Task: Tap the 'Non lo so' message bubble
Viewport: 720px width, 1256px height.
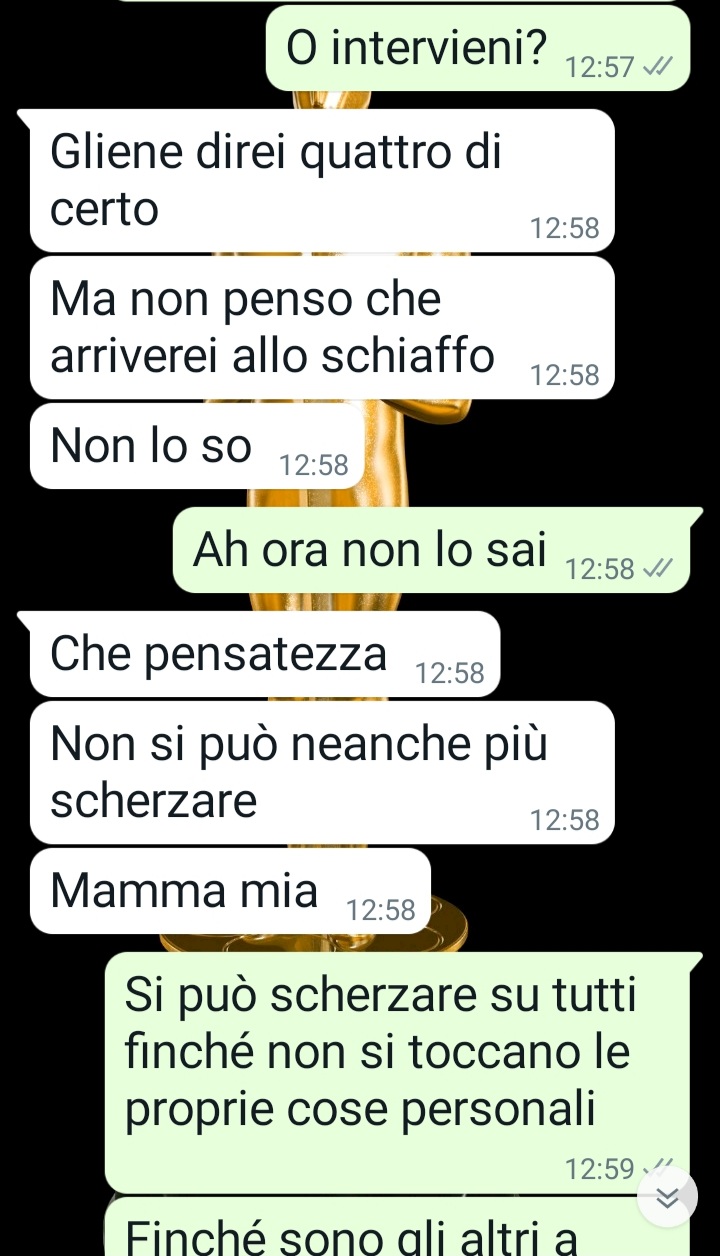Action: tap(197, 446)
